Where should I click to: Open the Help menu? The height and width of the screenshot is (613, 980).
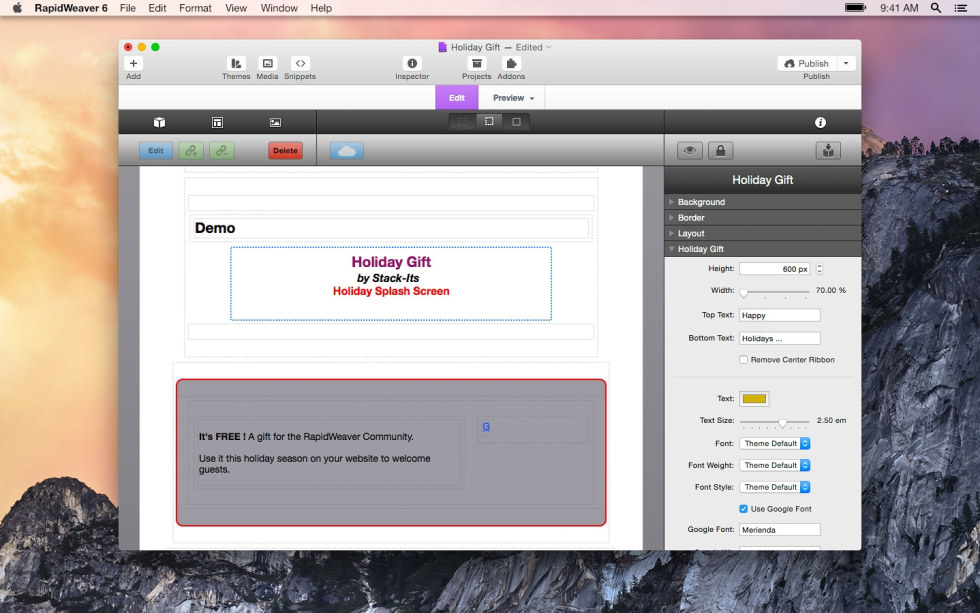(321, 8)
